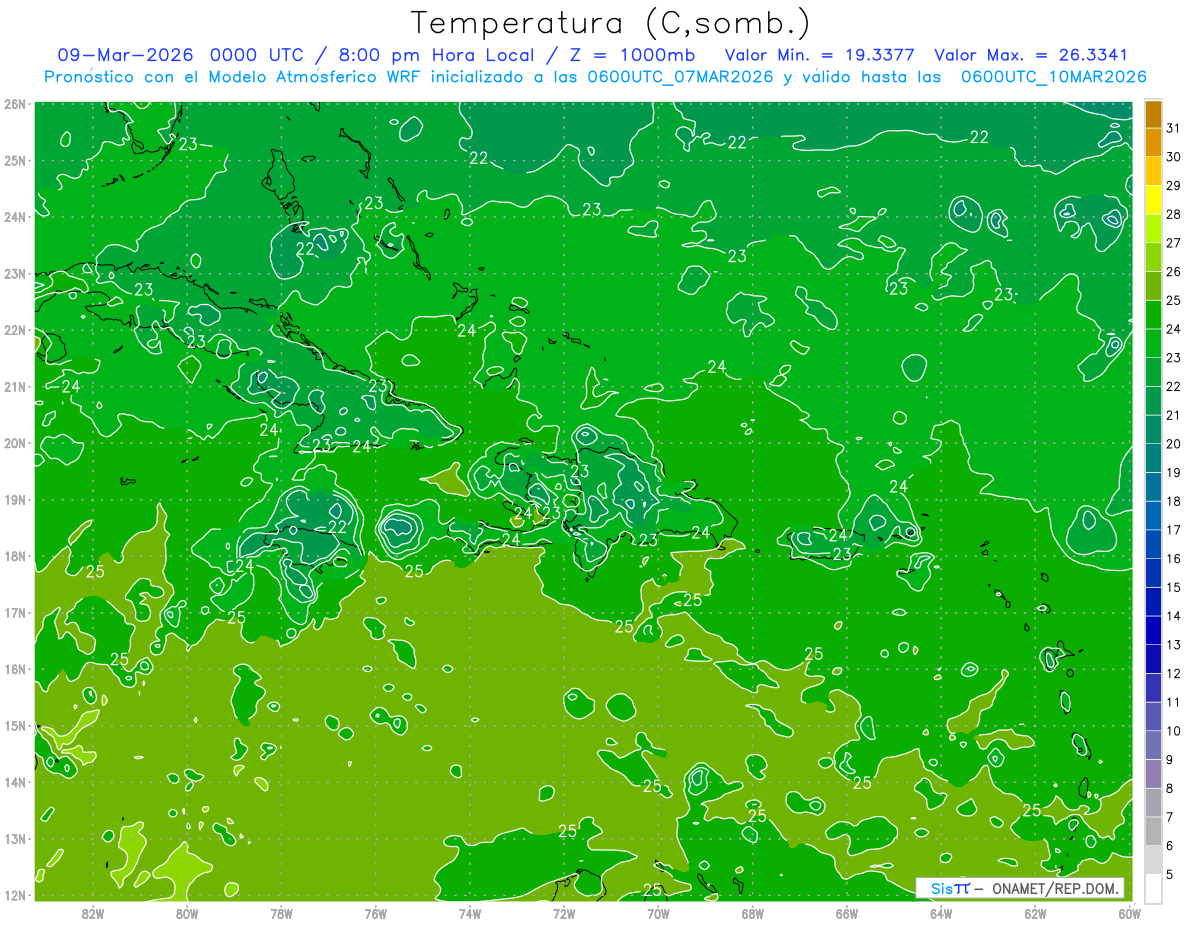Click the '19N' latitude label
Viewport: 1200px width, 927px height.
tap(15, 499)
